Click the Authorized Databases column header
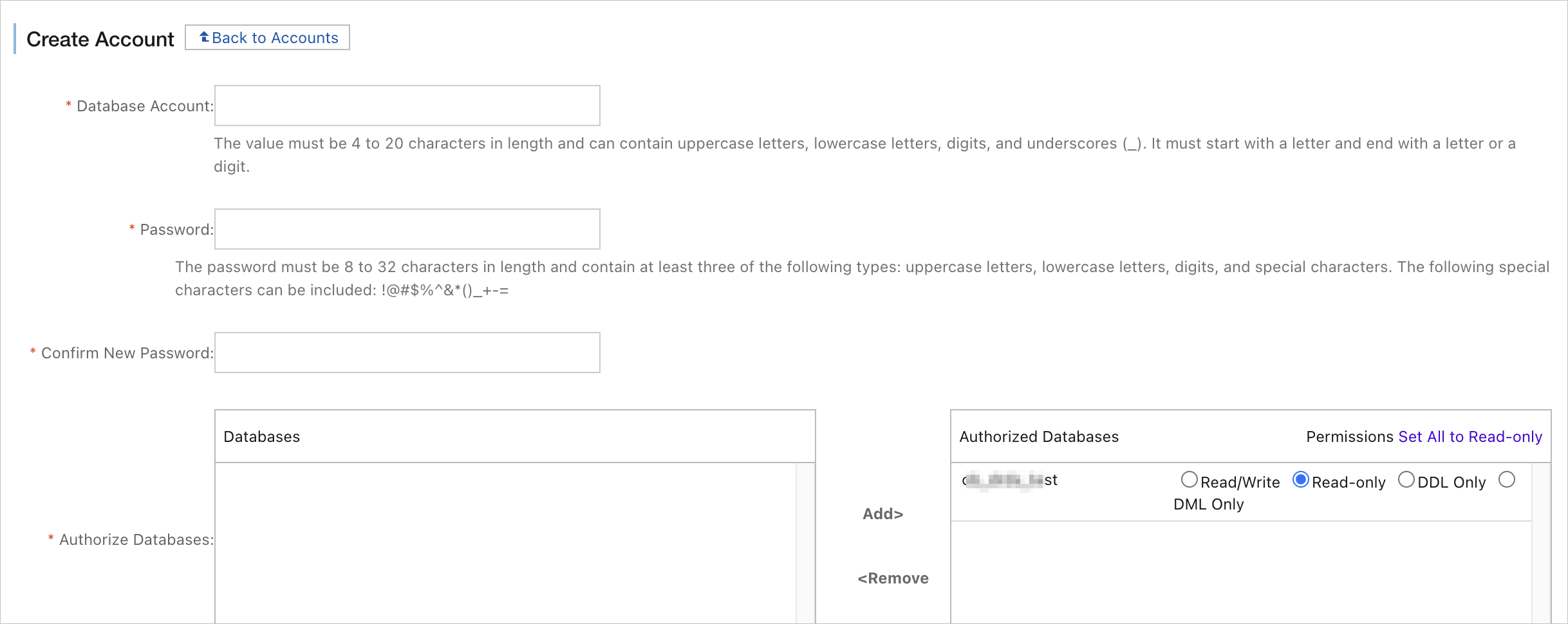 (x=1038, y=437)
